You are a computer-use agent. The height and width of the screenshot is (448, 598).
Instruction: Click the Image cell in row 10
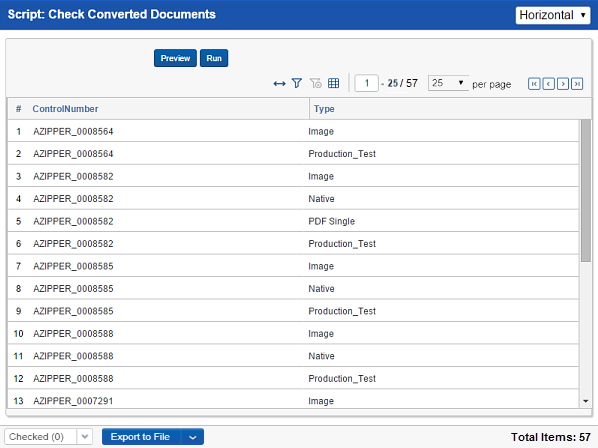321,334
